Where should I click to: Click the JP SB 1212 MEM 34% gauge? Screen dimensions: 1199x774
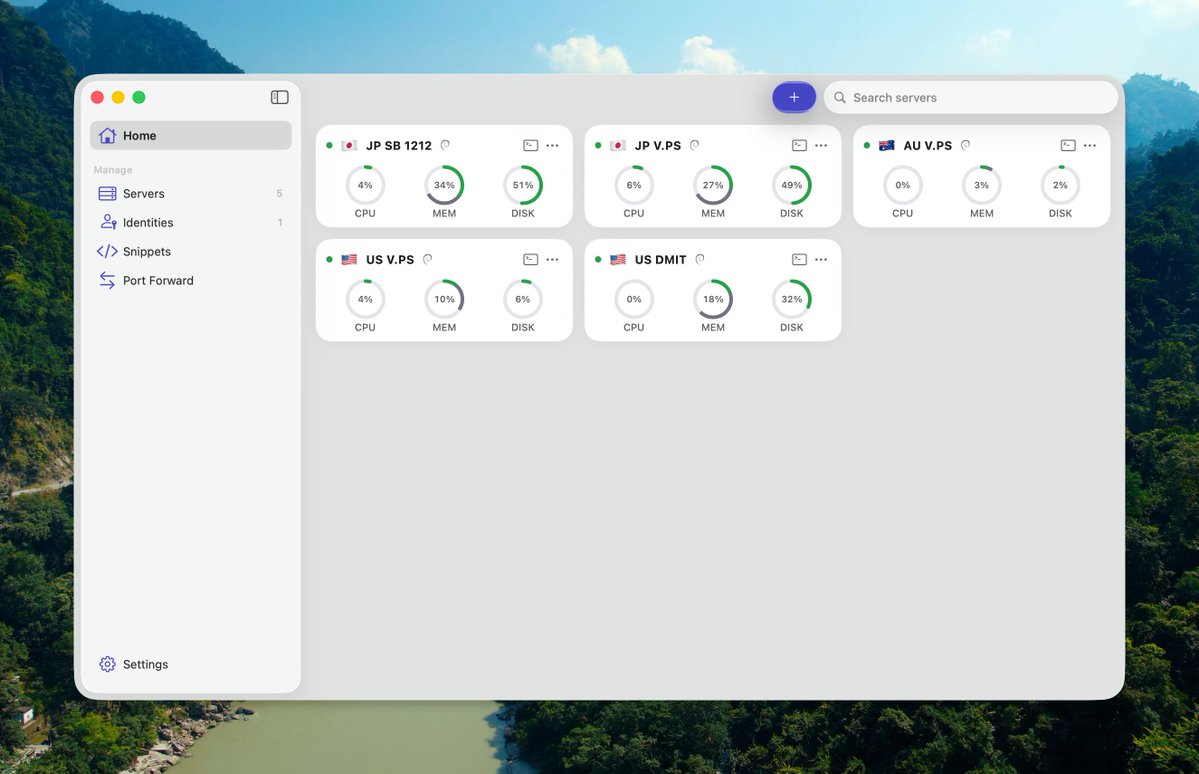coord(444,185)
